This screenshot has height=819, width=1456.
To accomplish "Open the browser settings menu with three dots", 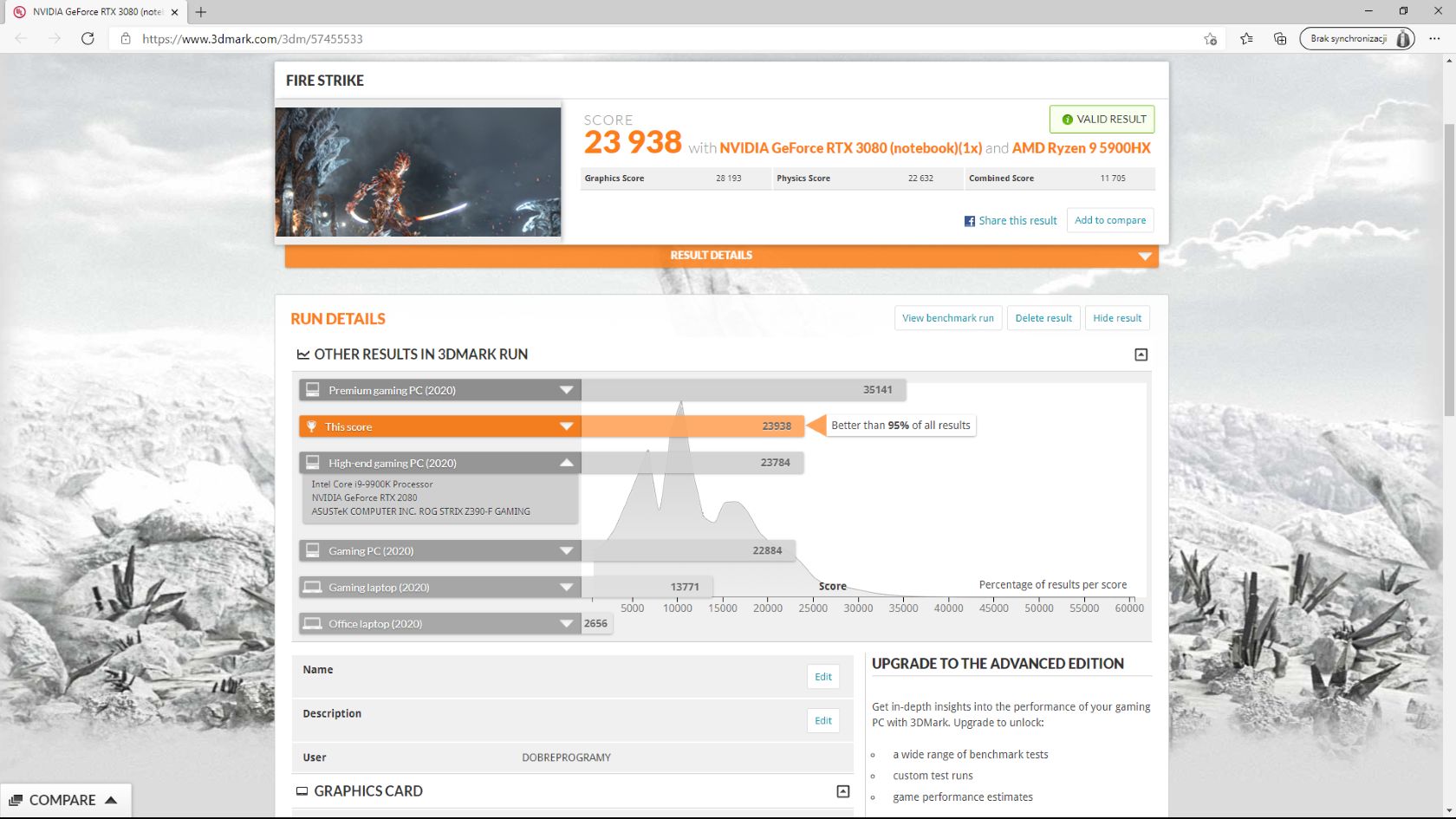I will click(1435, 38).
